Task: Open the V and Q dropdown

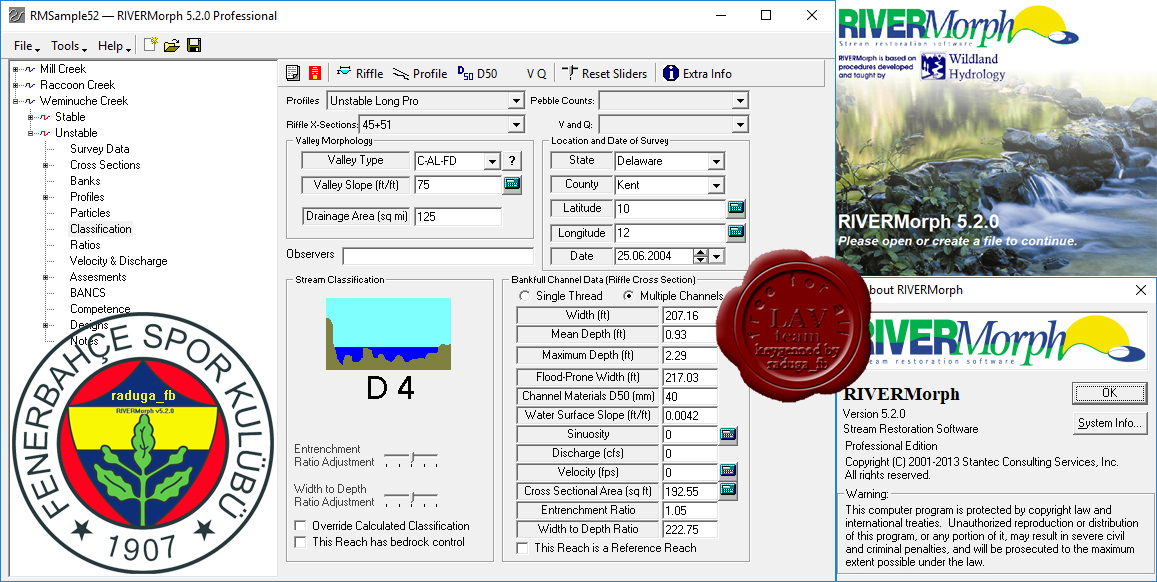Action: point(740,125)
